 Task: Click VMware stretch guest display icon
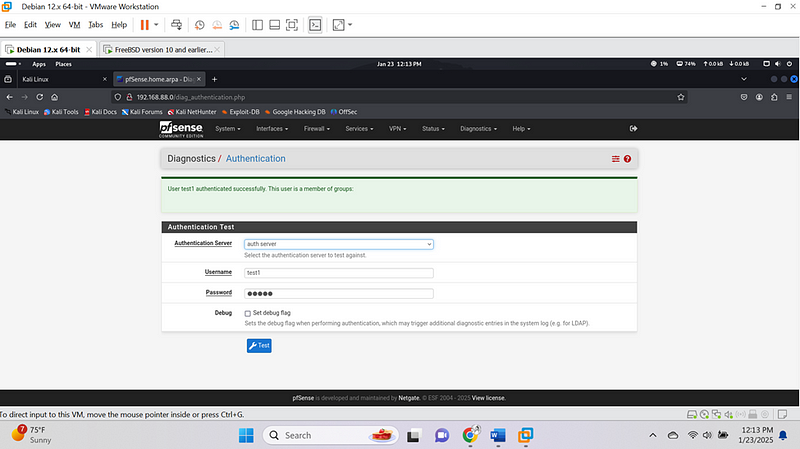point(338,25)
